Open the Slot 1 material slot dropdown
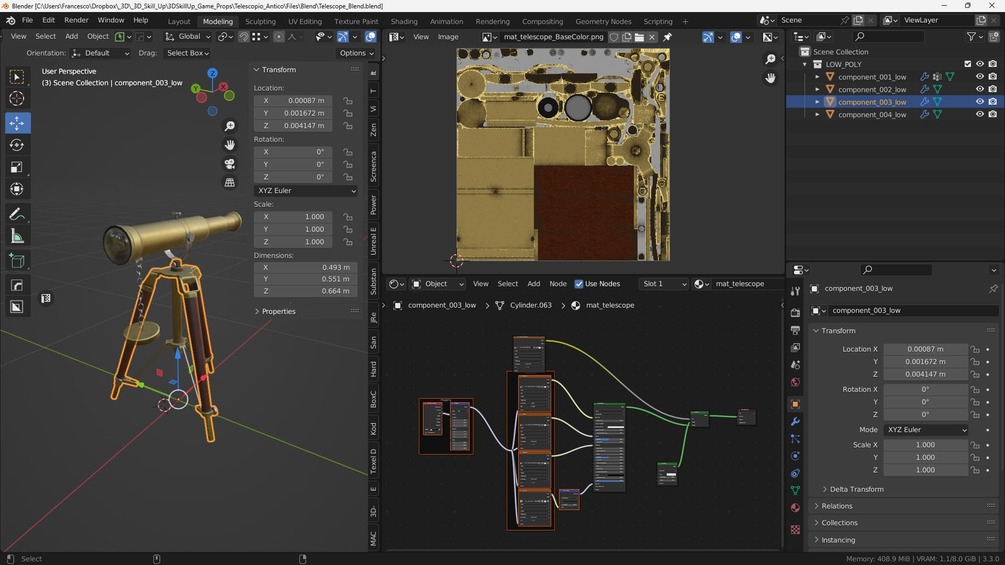Image resolution: width=1005 pixels, height=565 pixels. [x=664, y=284]
